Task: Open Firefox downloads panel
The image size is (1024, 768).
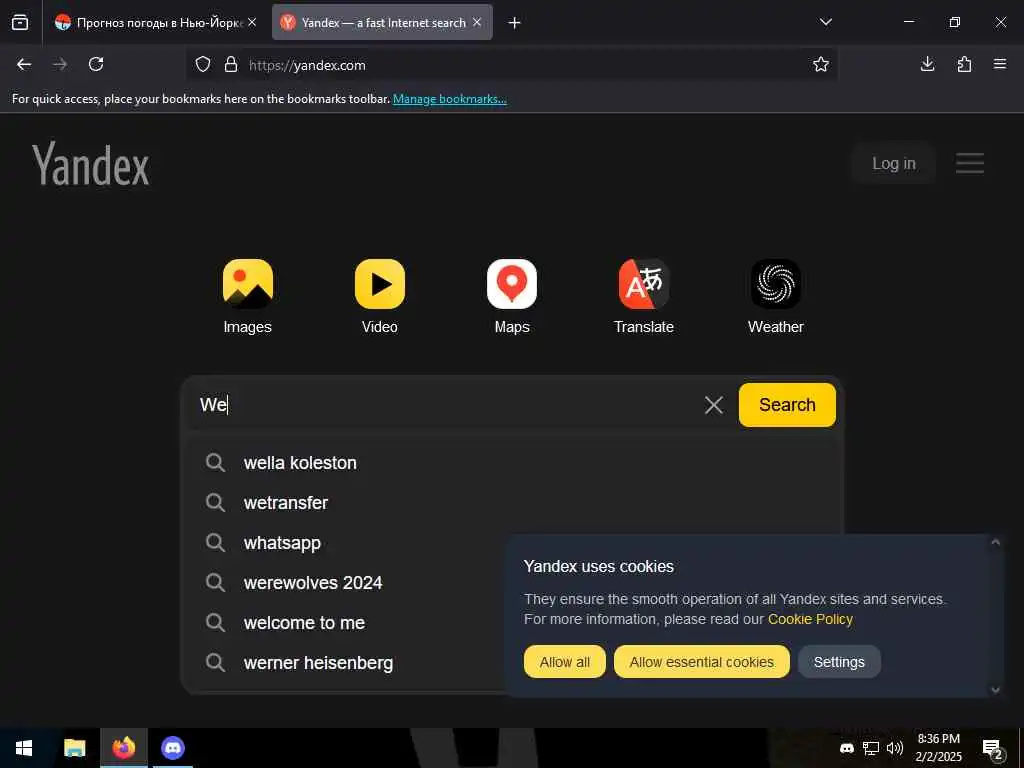Action: [x=927, y=64]
